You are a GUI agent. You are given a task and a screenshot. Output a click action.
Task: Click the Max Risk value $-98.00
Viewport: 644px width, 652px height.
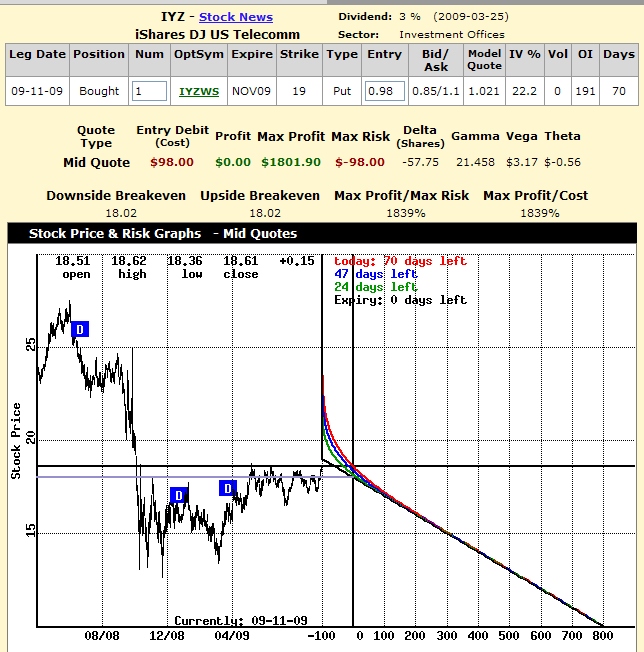360,162
